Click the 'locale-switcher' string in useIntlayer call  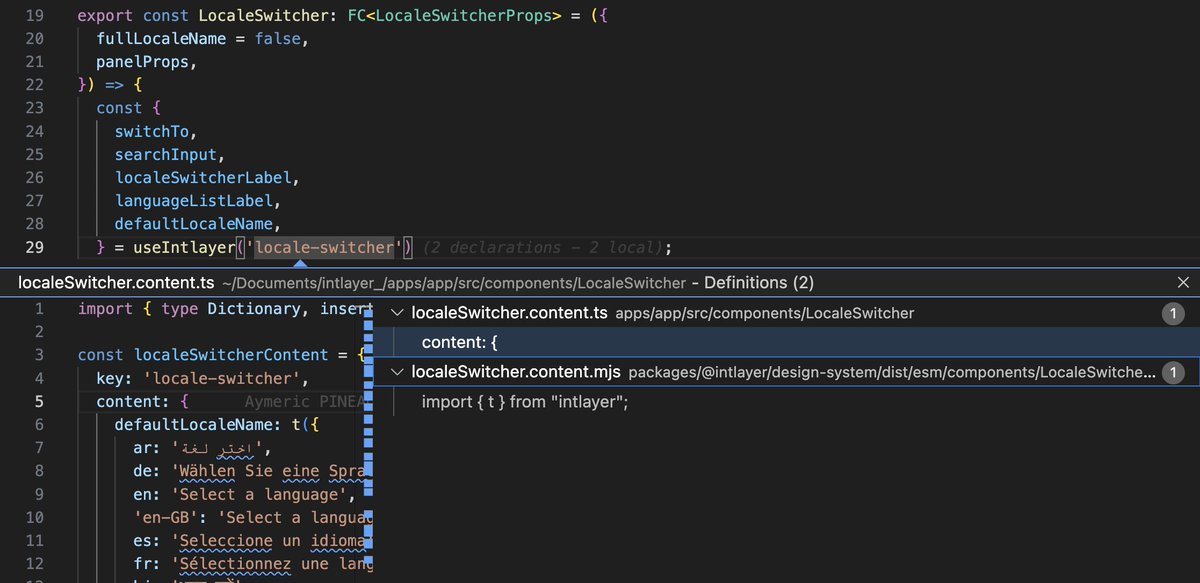coord(325,247)
